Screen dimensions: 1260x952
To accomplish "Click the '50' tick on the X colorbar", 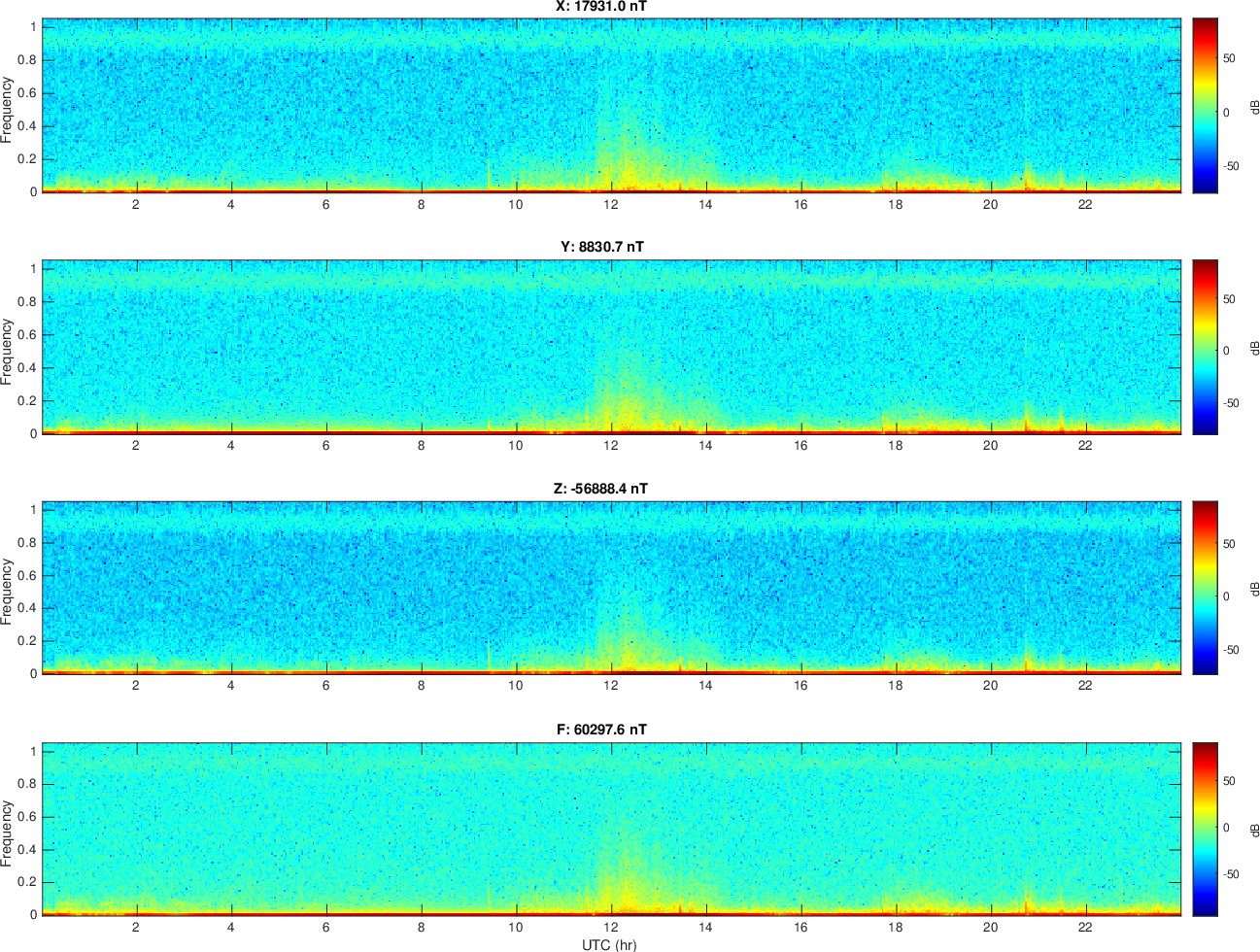I will (1229, 59).
